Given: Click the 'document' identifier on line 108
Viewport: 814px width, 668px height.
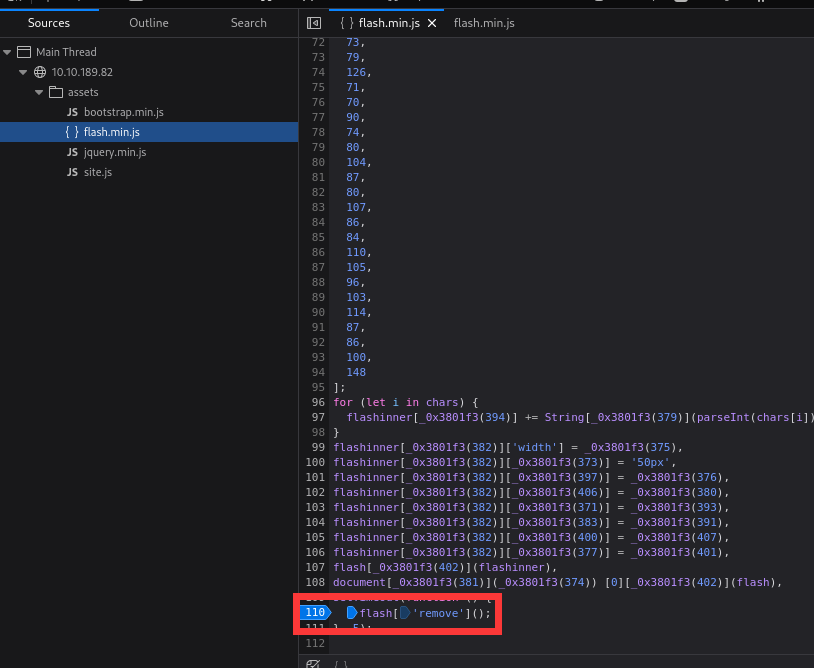Looking at the screenshot, I should pyautogui.click(x=359, y=582).
